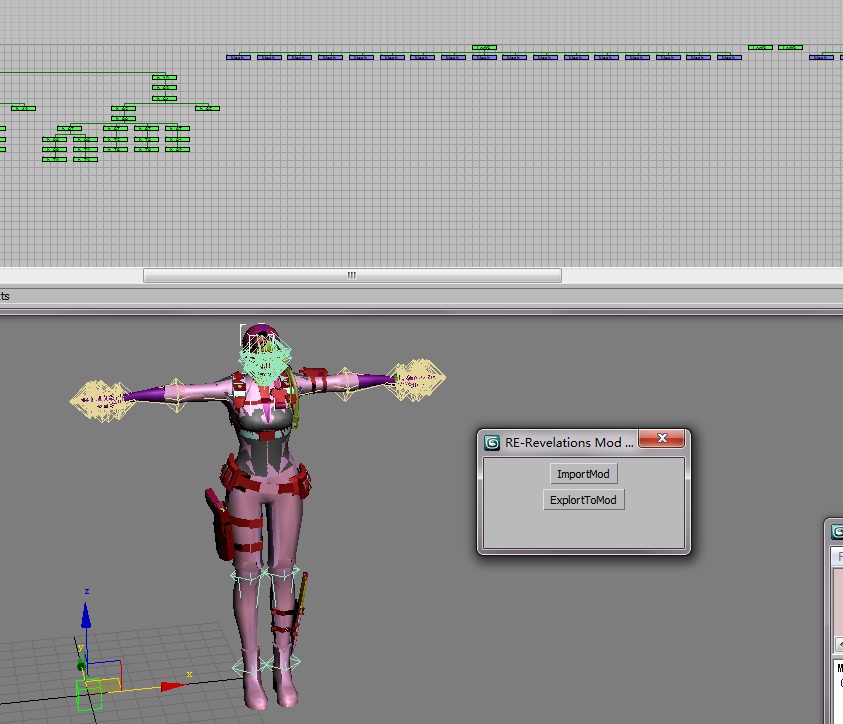The image size is (843, 724).
Task: Click the "RE-Revelations Mod ..." title text
Action: [569, 442]
